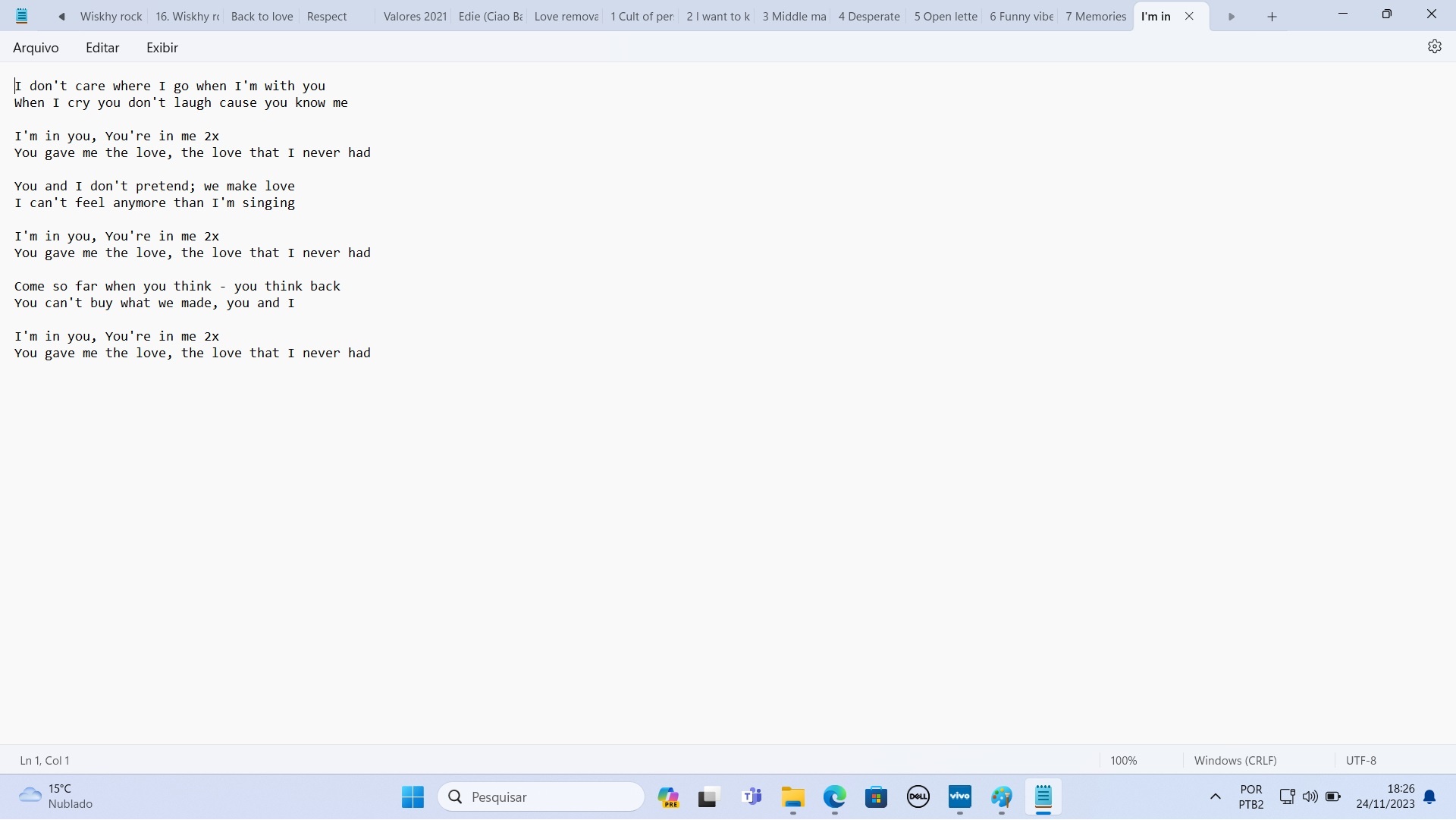This screenshot has width=1456, height=820.
Task: Open File Explorer from taskbar
Action: (793, 797)
